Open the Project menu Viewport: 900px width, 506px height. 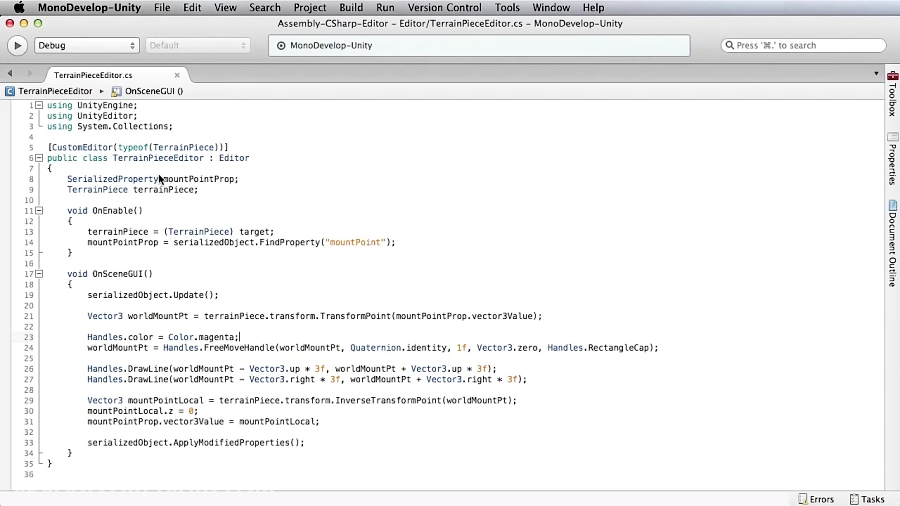coord(310,7)
